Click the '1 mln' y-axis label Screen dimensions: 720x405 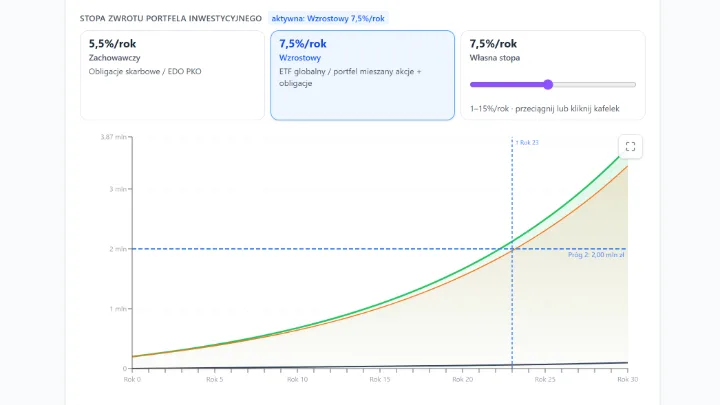click(118, 309)
